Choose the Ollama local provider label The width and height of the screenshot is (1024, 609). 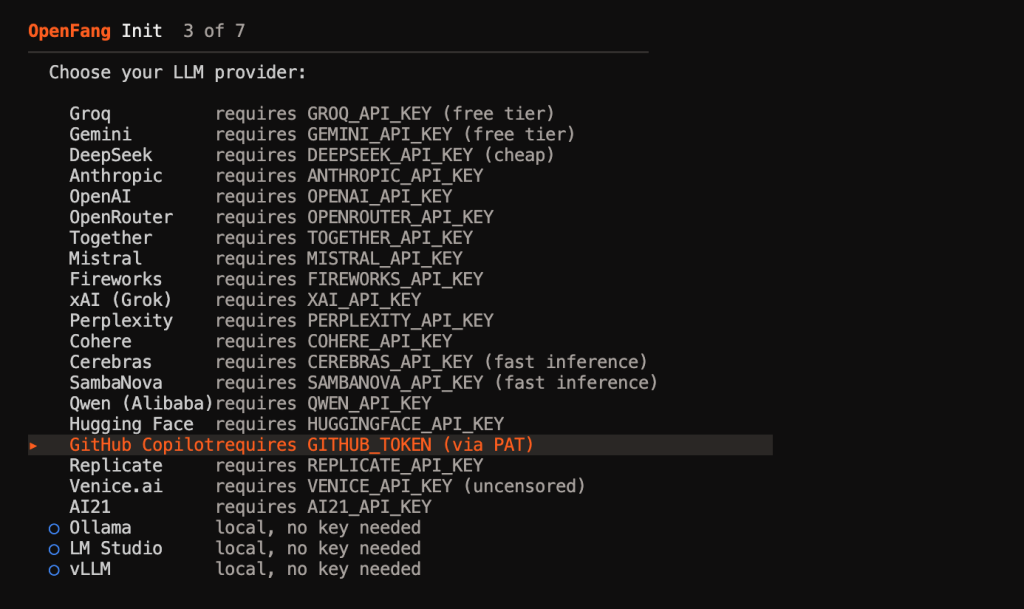click(100, 528)
